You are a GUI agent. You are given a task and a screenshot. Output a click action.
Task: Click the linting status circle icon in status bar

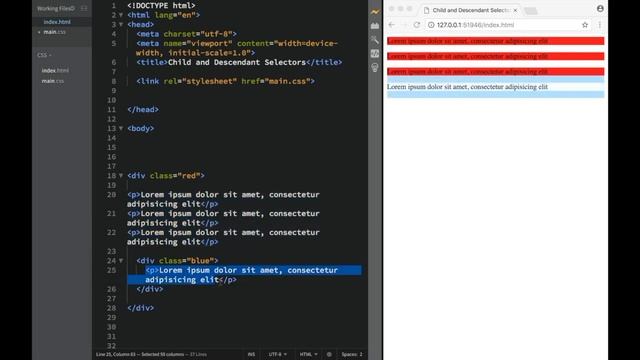click(329, 354)
